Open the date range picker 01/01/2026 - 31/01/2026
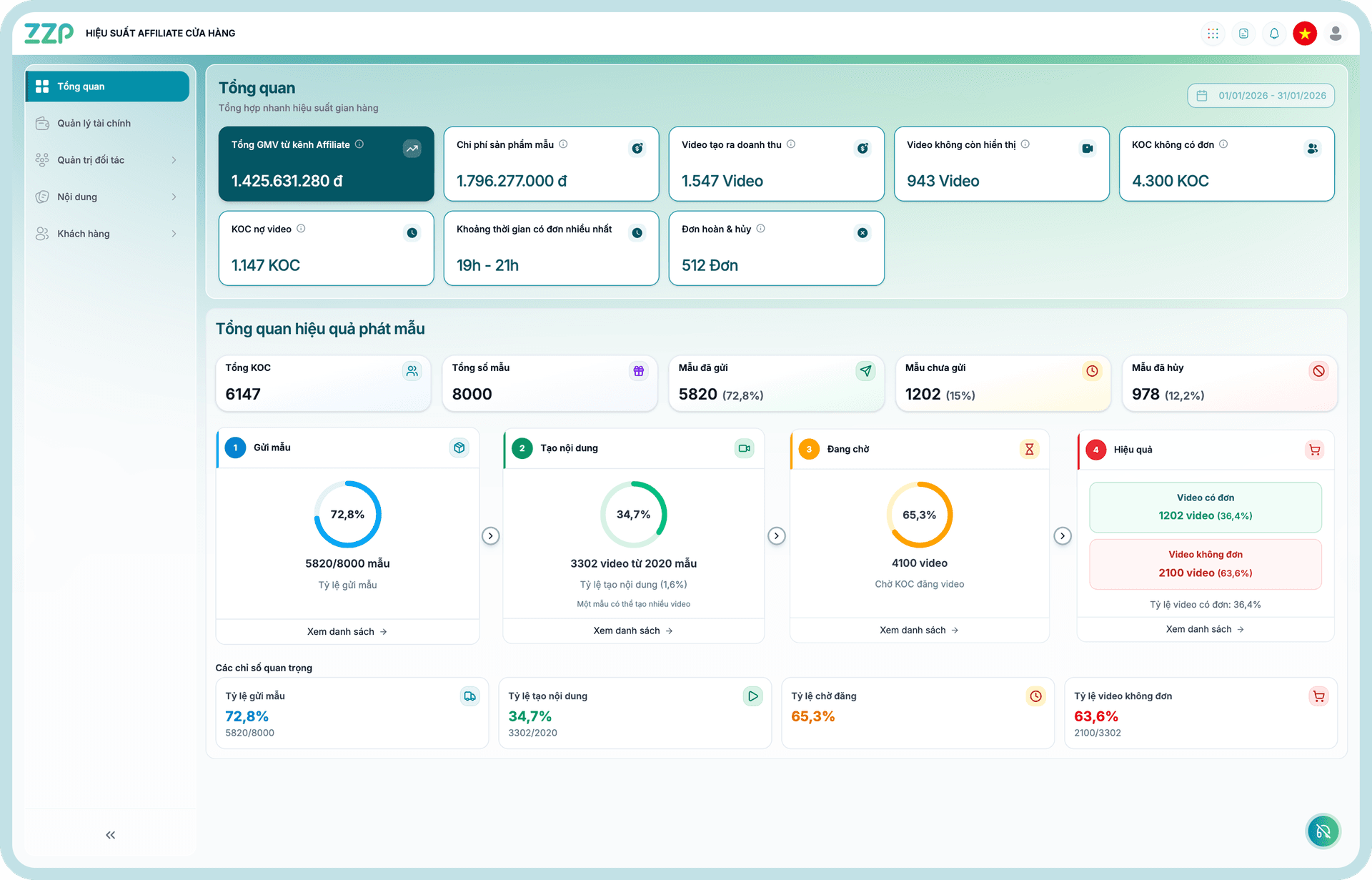 (x=1261, y=96)
